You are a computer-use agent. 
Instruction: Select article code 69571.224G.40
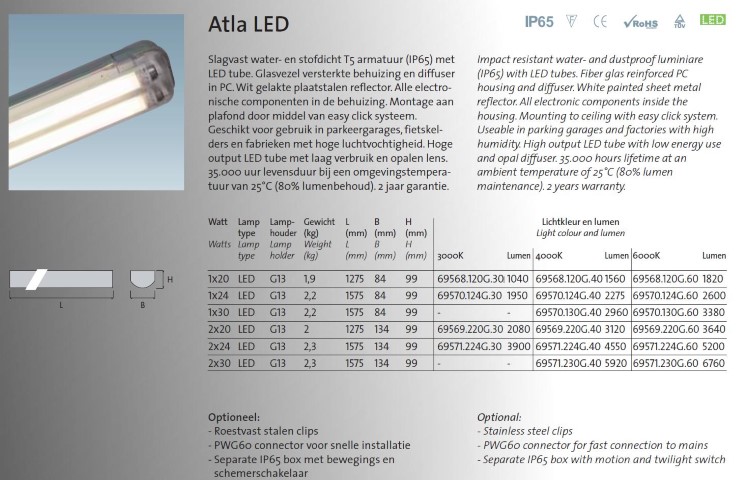pos(568,347)
